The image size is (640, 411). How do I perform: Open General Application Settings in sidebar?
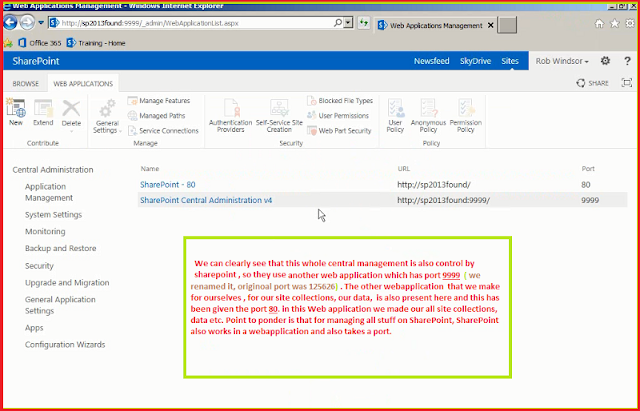click(60, 305)
